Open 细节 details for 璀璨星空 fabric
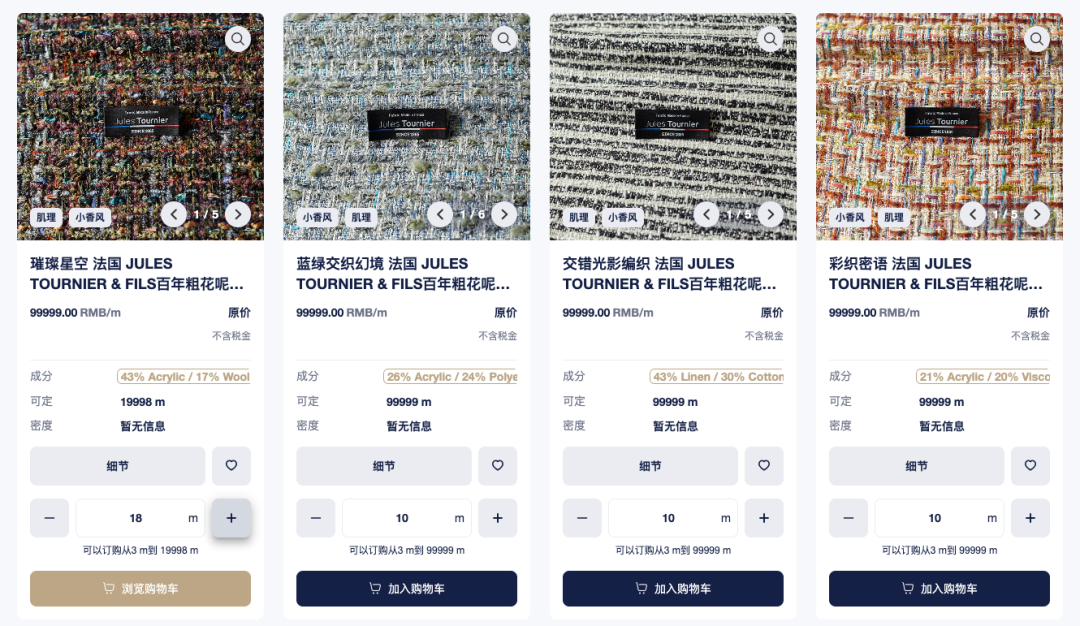The image size is (1080, 626). tap(118, 466)
